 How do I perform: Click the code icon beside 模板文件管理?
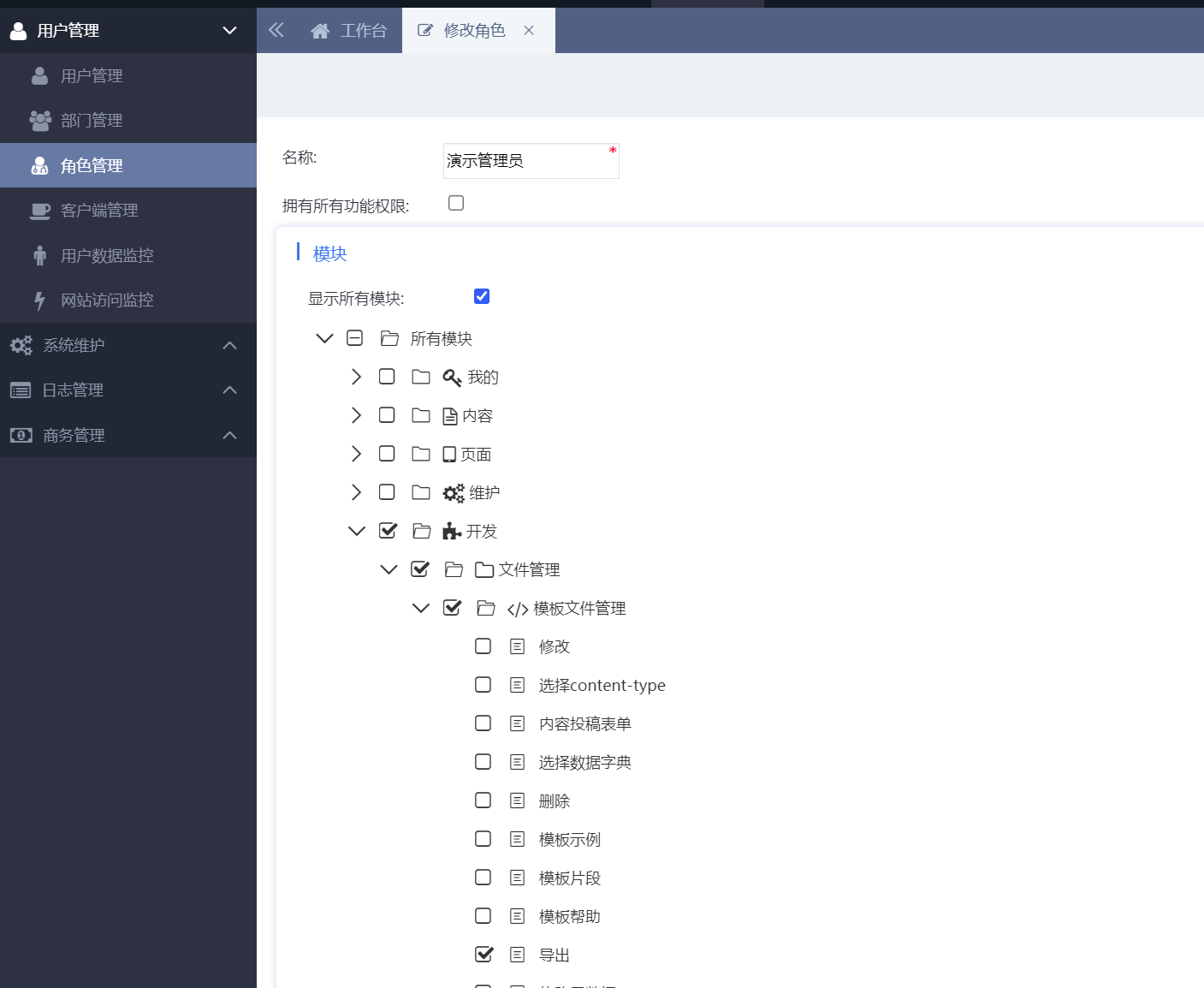(518, 610)
